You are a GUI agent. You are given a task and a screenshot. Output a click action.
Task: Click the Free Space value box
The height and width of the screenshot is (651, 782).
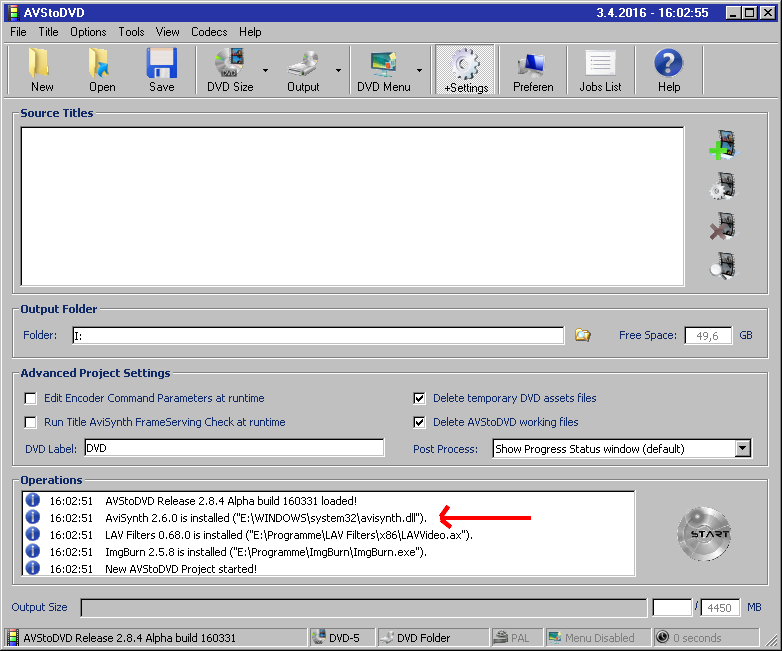[x=708, y=335]
